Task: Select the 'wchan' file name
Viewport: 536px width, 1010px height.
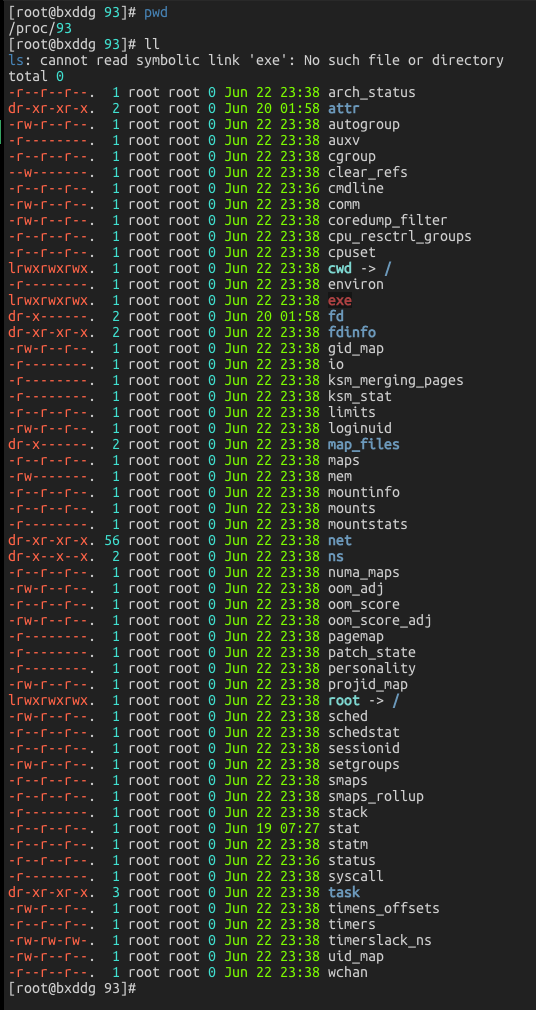Action: click(x=348, y=972)
